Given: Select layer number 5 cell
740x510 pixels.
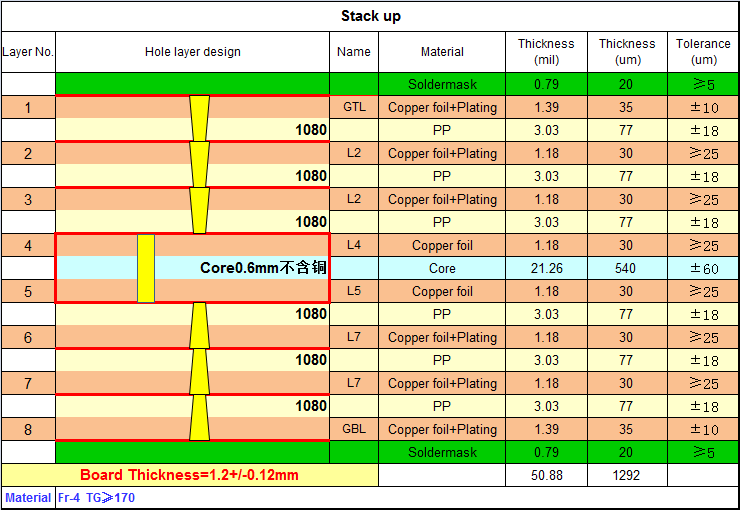Looking at the screenshot, I should point(28,292).
